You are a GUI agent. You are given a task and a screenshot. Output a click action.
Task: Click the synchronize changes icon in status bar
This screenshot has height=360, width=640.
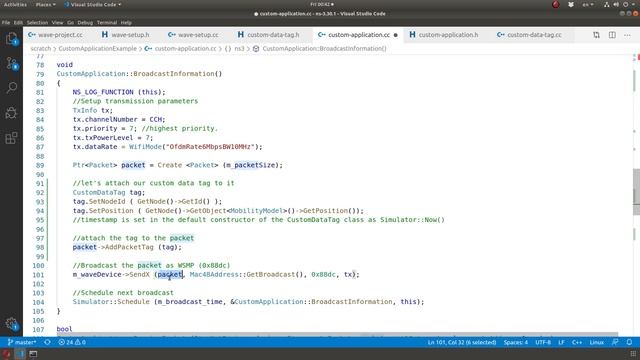[47, 342]
